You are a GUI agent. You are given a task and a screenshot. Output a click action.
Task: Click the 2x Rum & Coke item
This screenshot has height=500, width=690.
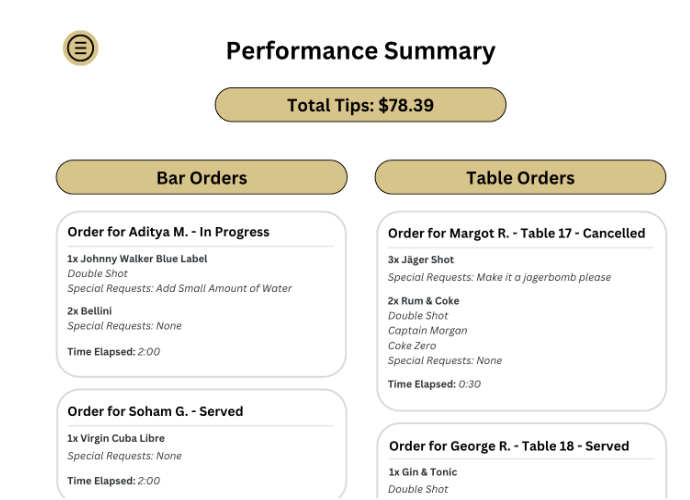424,301
